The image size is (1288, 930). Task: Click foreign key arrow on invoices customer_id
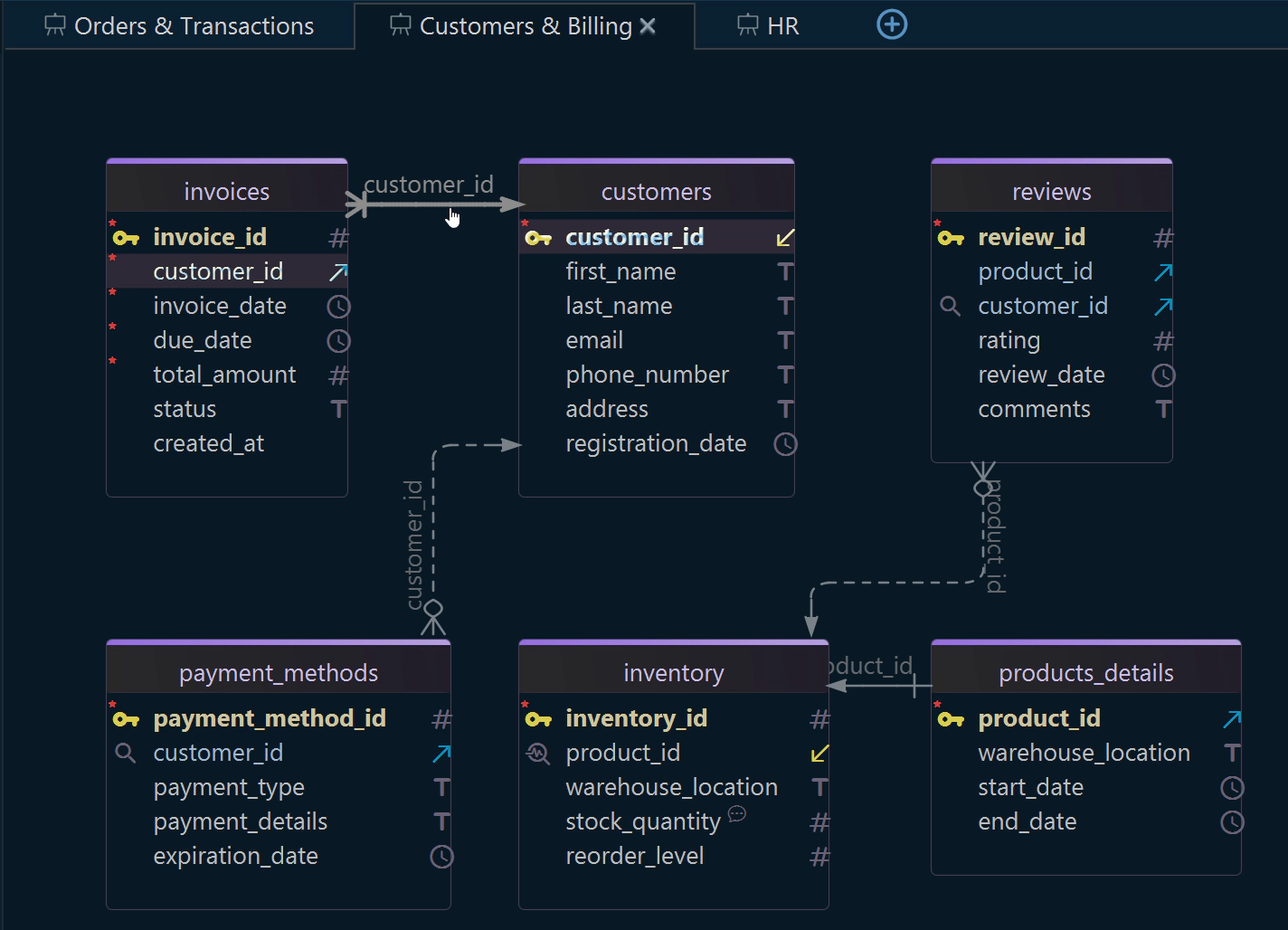[338, 272]
